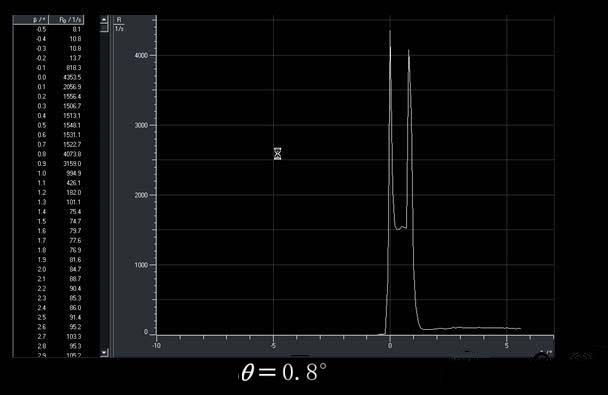Click the 1000 label on the vertical axis
Image resolution: width=608 pixels, height=395 pixels.
pos(141,265)
